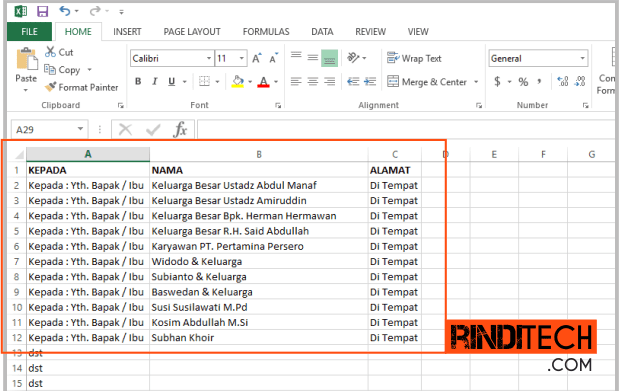Screen dimensions: 619x391
Task: Expand Paste options arrow
Action: tap(26, 90)
